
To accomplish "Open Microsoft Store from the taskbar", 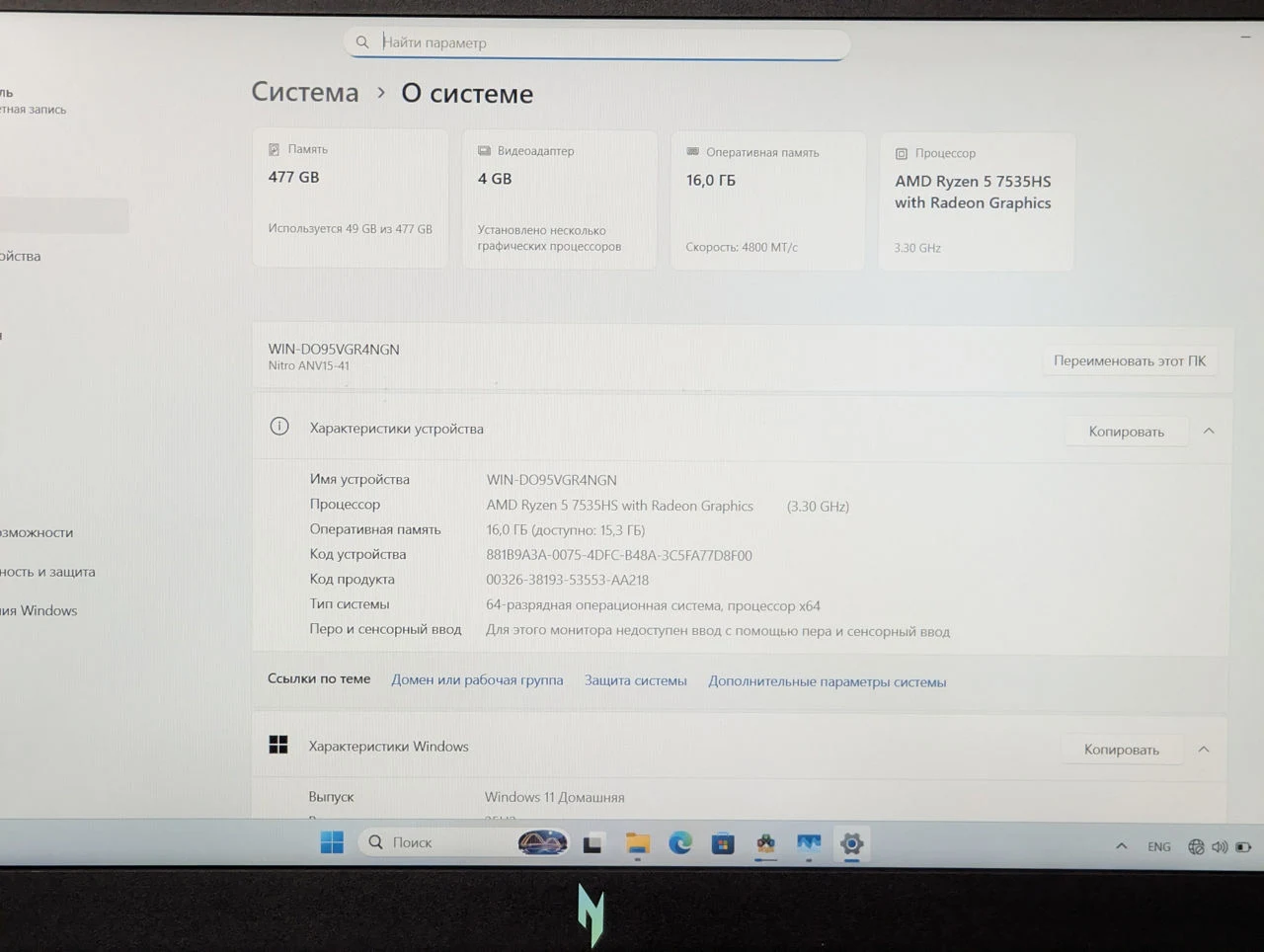I will [723, 844].
